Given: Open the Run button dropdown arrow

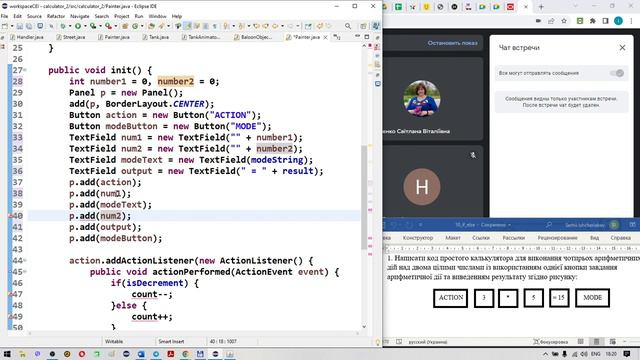Looking at the screenshot, I should point(85,26).
